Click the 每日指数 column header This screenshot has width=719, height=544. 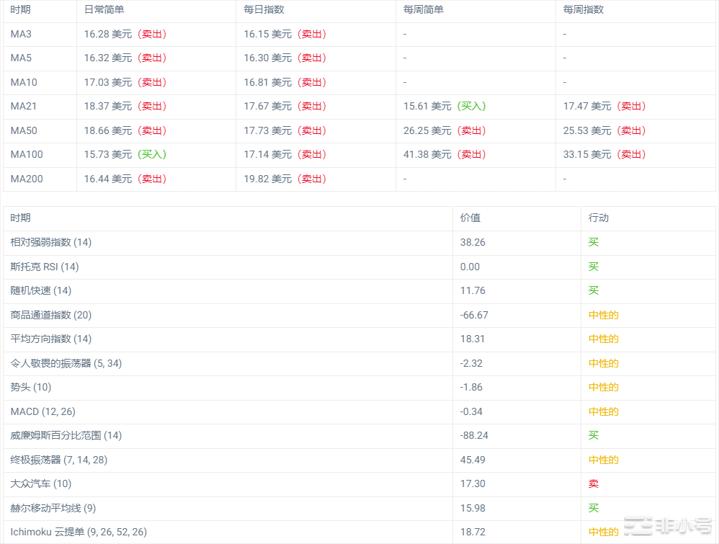tap(264, 9)
